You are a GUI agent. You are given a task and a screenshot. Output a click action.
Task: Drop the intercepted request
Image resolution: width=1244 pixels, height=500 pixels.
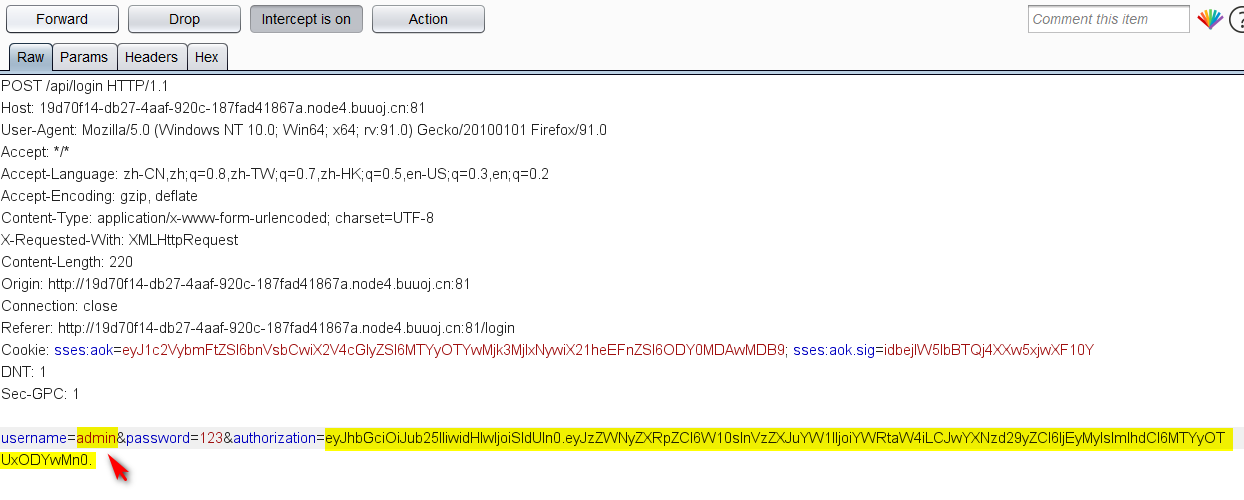pyautogui.click(x=184, y=19)
